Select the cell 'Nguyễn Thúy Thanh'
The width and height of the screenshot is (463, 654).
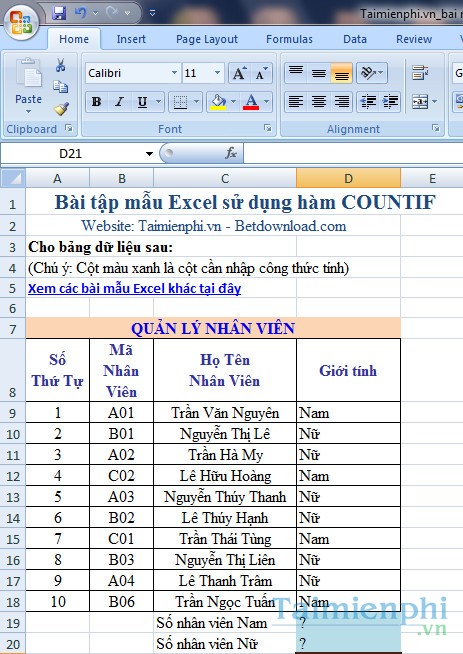[225, 497]
